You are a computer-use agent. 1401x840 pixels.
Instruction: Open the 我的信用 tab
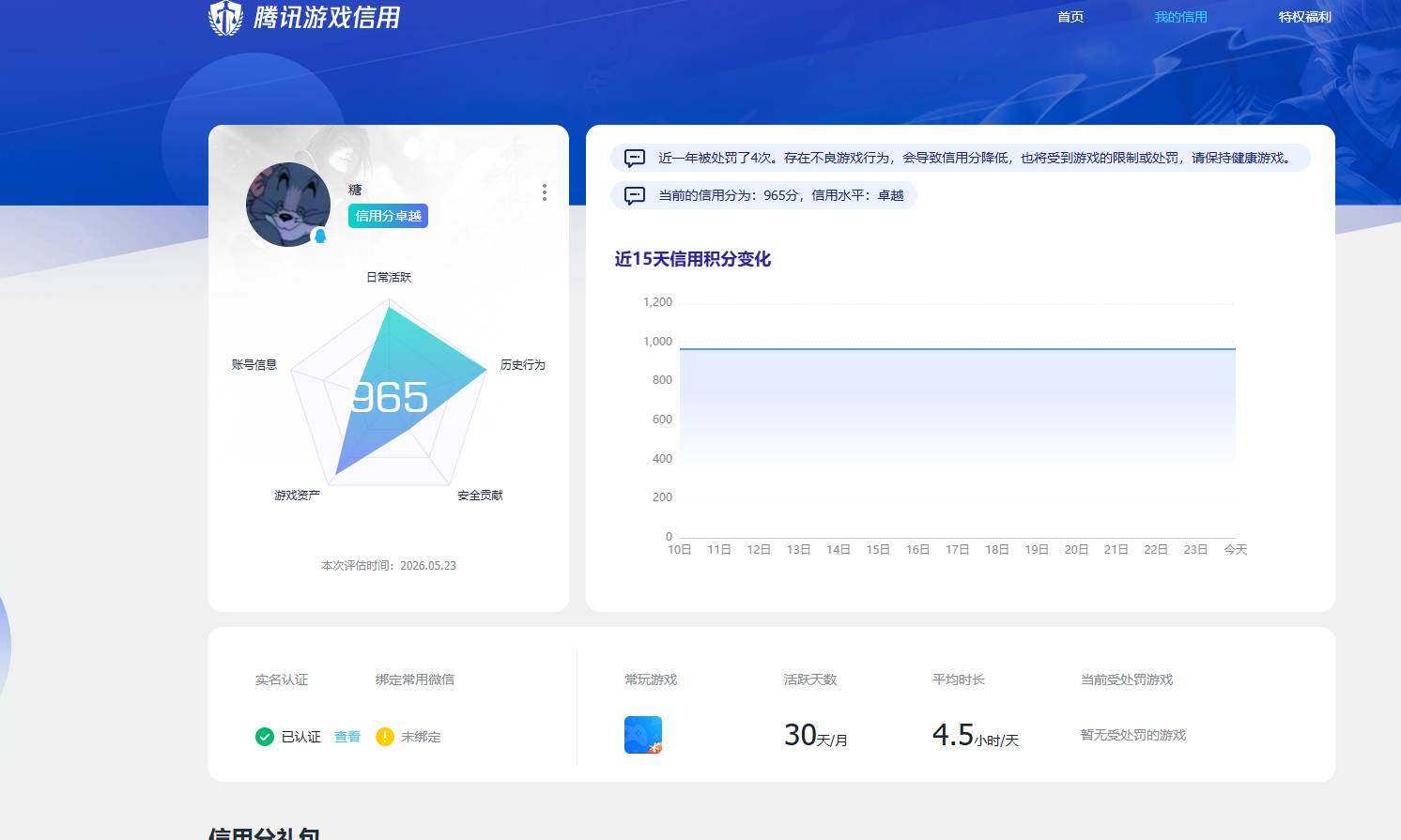[x=1180, y=17]
